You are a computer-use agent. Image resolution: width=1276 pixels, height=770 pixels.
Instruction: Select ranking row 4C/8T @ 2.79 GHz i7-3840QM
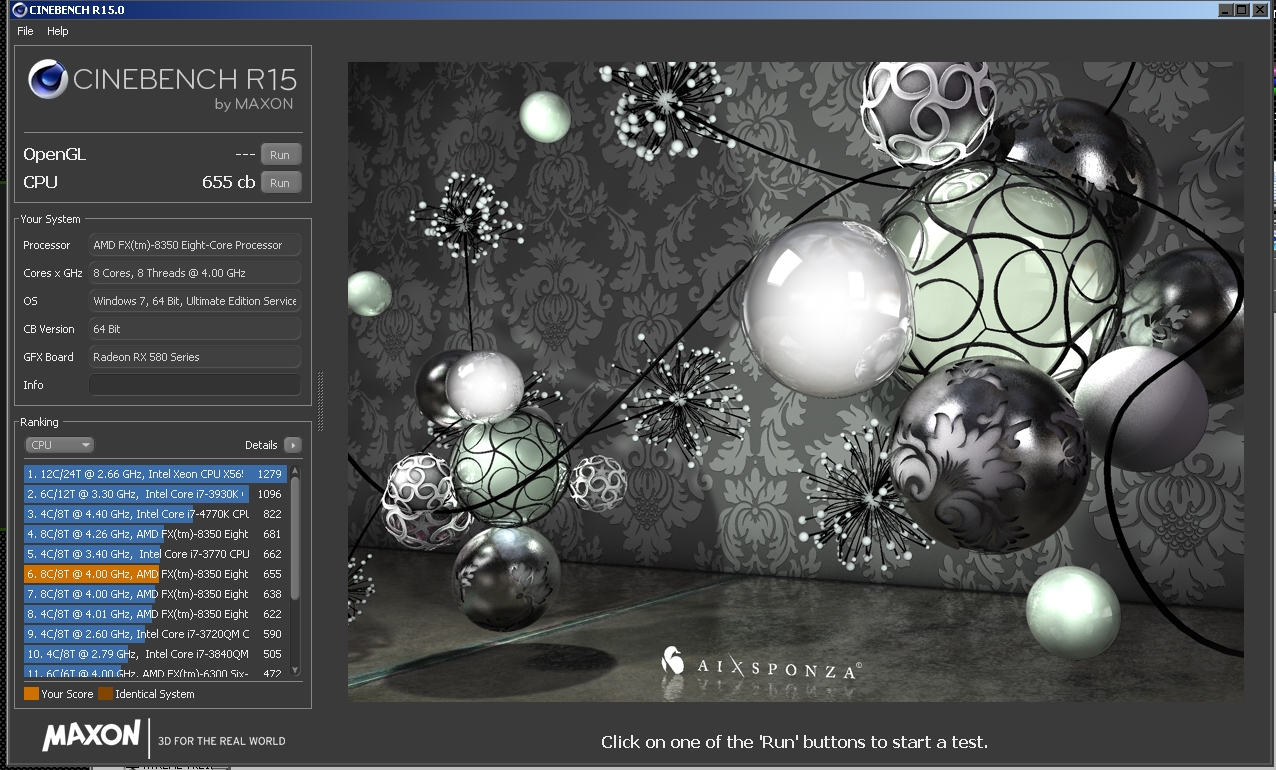tap(155, 654)
